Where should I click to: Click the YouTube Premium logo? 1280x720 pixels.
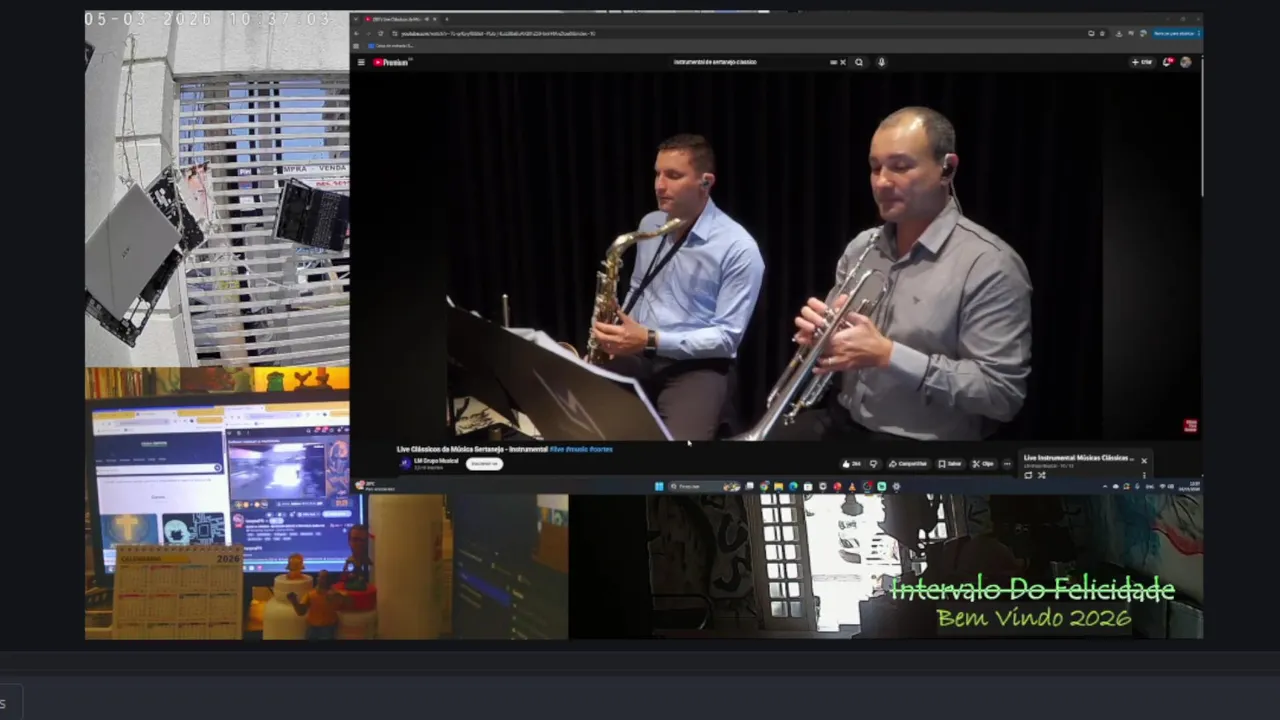click(x=391, y=62)
